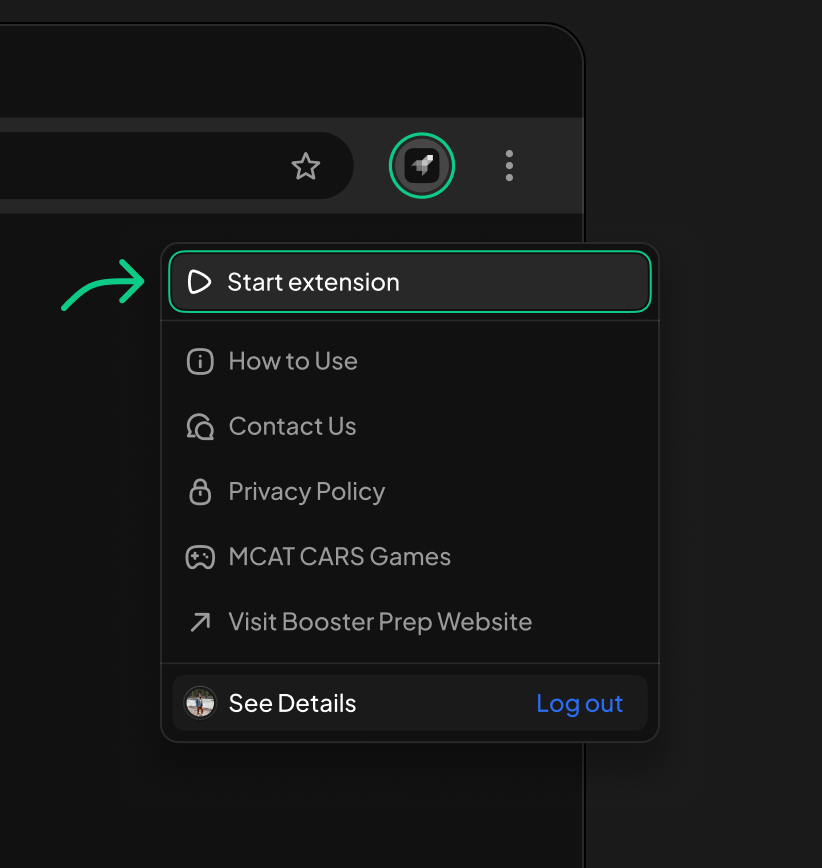The height and width of the screenshot is (868, 822).
Task: Open See Details for the account
Action: click(292, 704)
